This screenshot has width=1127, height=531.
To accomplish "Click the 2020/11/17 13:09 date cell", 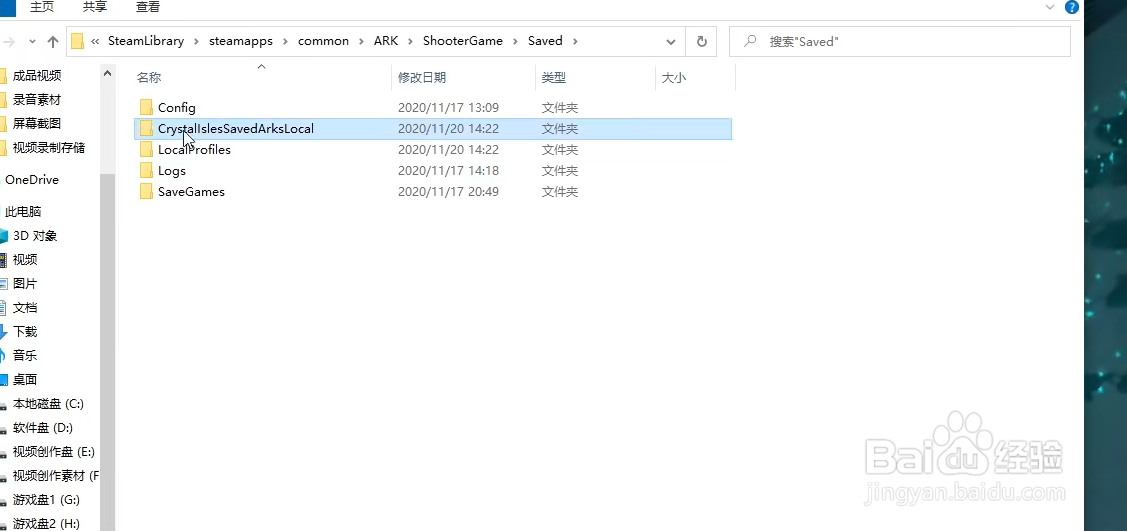I will [x=448, y=108].
